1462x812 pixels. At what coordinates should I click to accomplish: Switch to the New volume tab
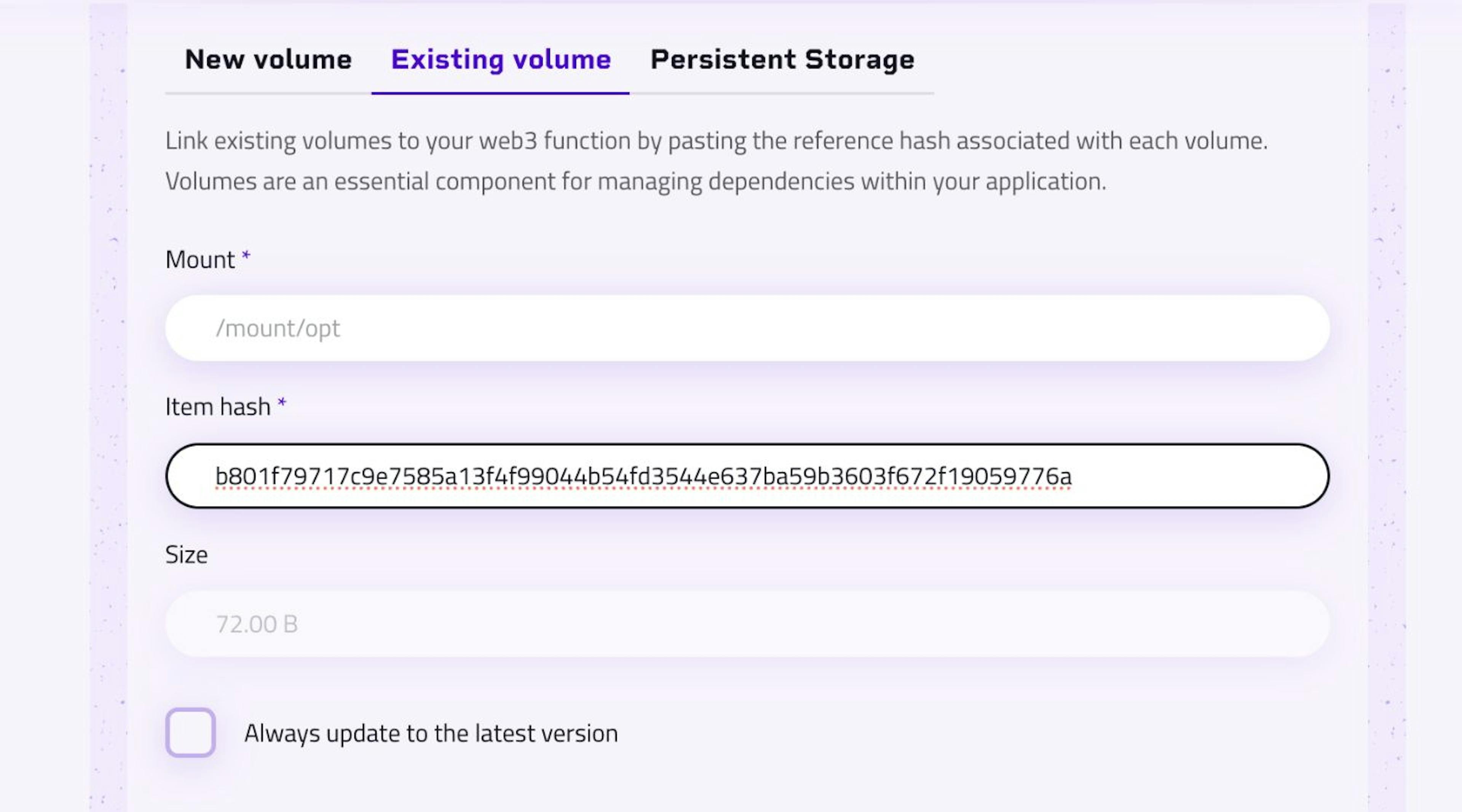click(268, 59)
